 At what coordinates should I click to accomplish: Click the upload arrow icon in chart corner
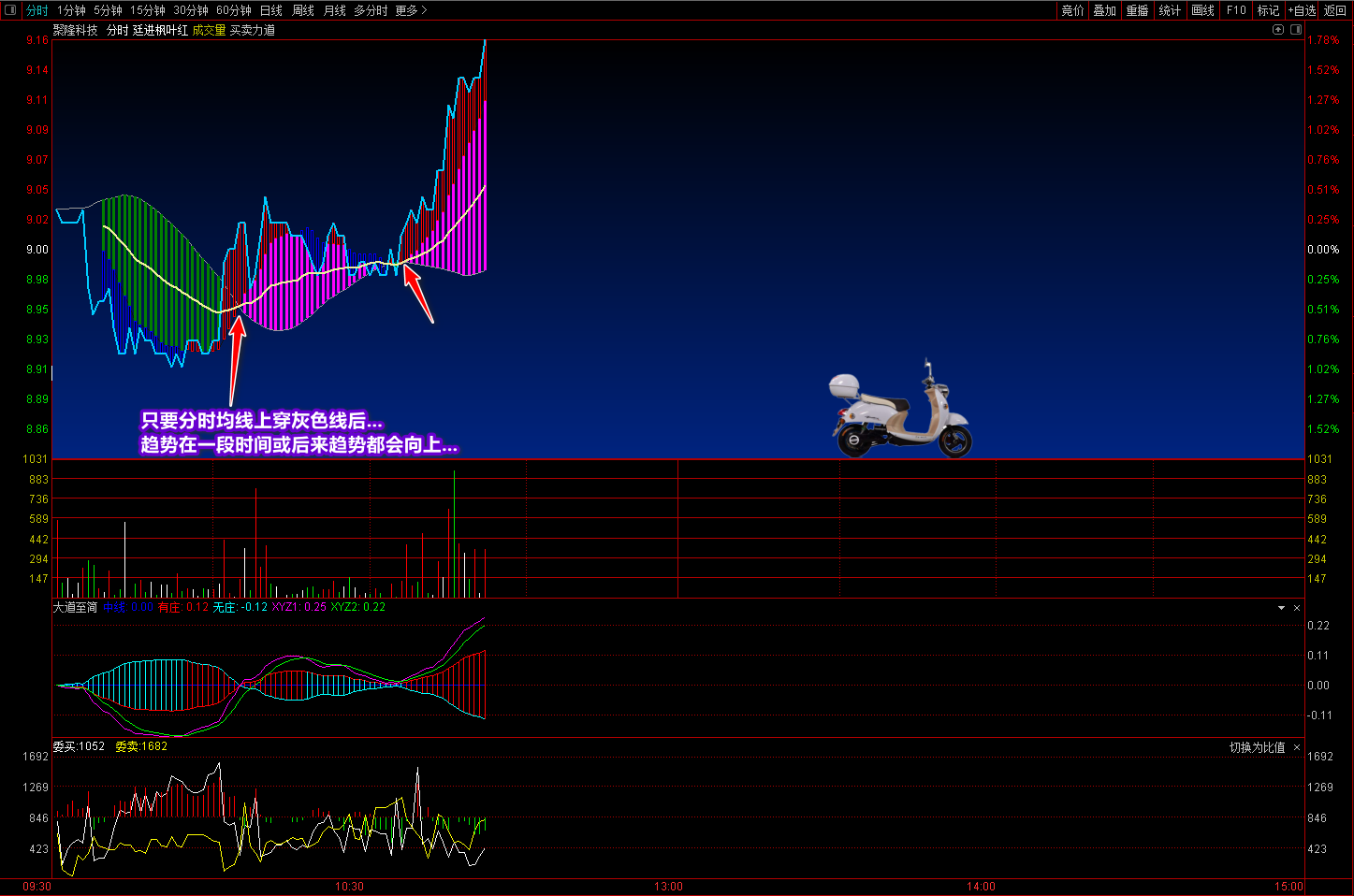(1278, 30)
